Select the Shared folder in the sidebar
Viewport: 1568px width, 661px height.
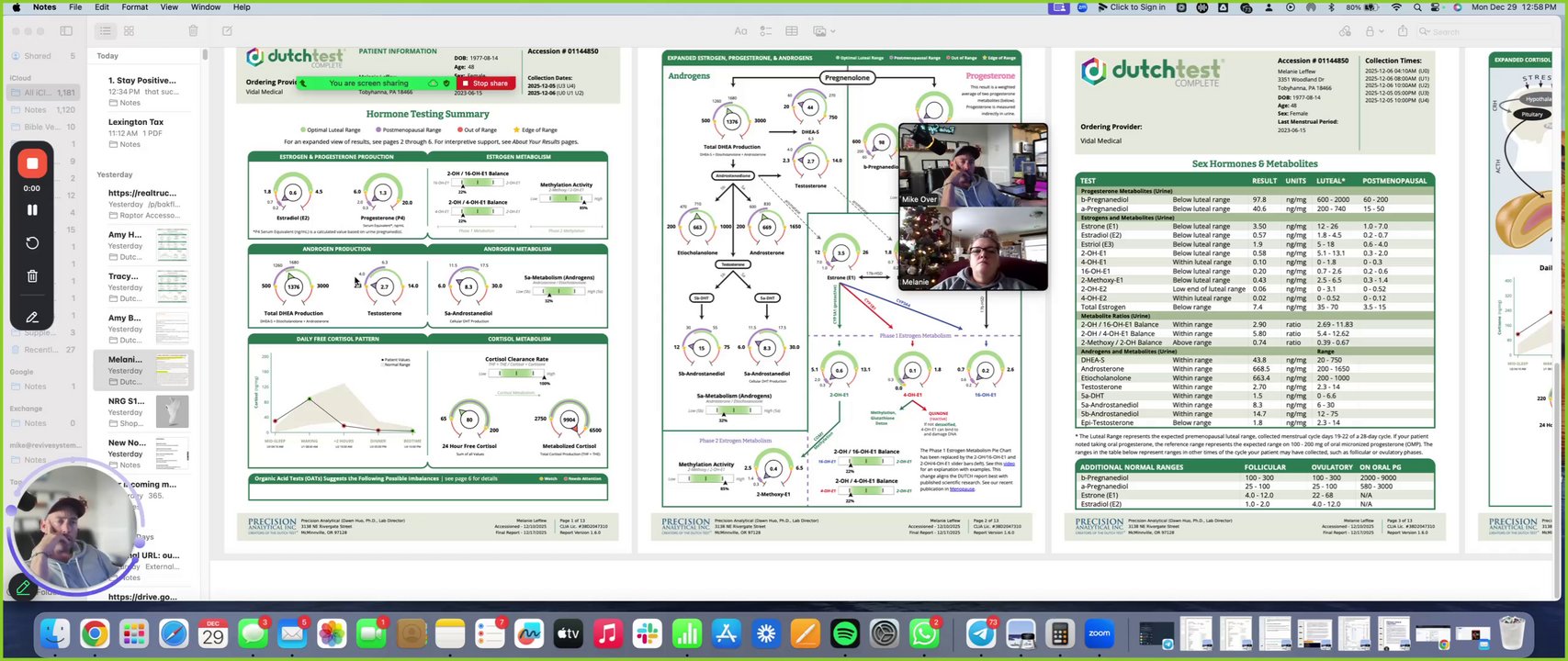[x=44, y=56]
